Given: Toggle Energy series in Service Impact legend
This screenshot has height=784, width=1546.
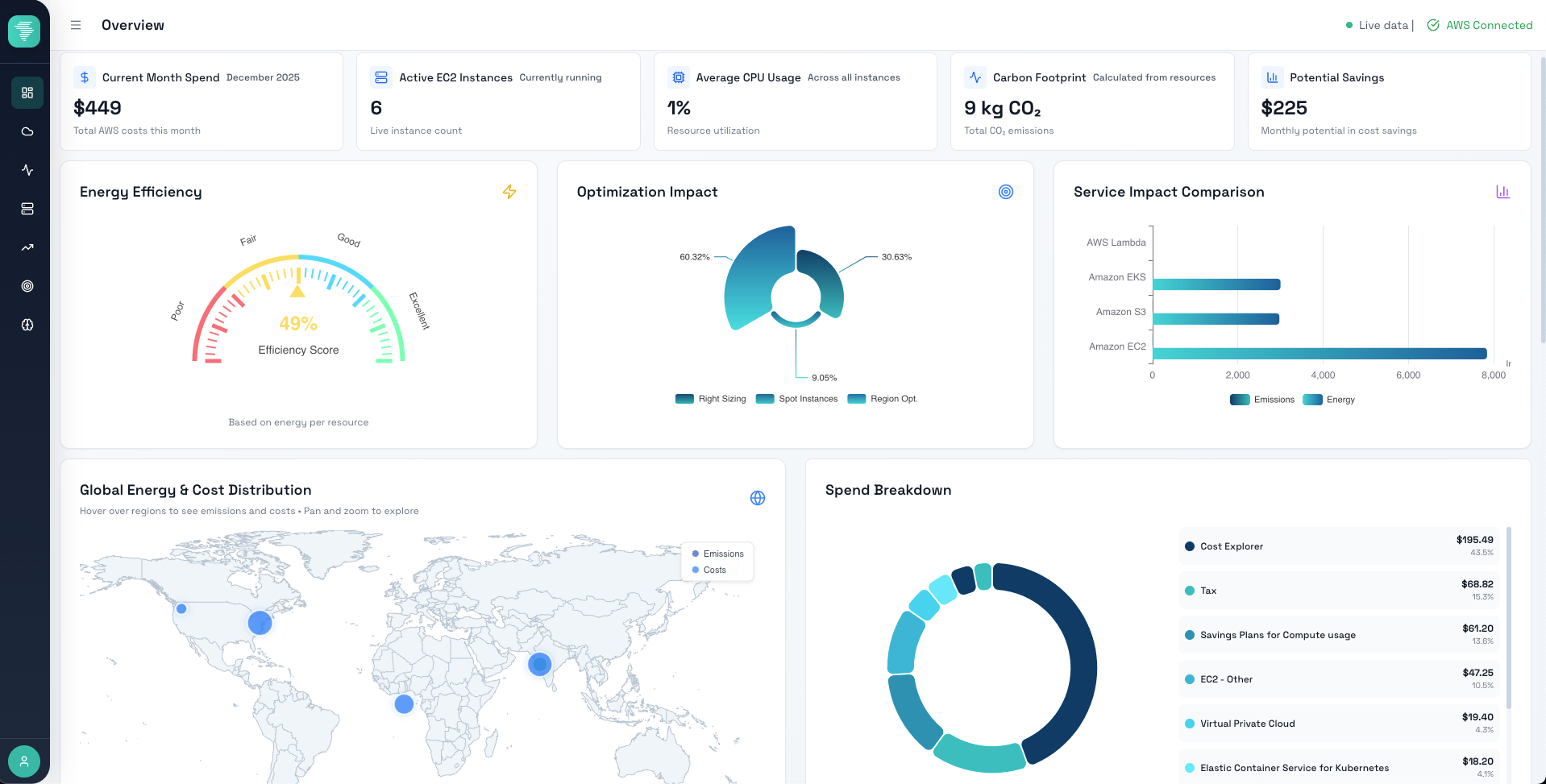Looking at the screenshot, I should click(1329, 400).
